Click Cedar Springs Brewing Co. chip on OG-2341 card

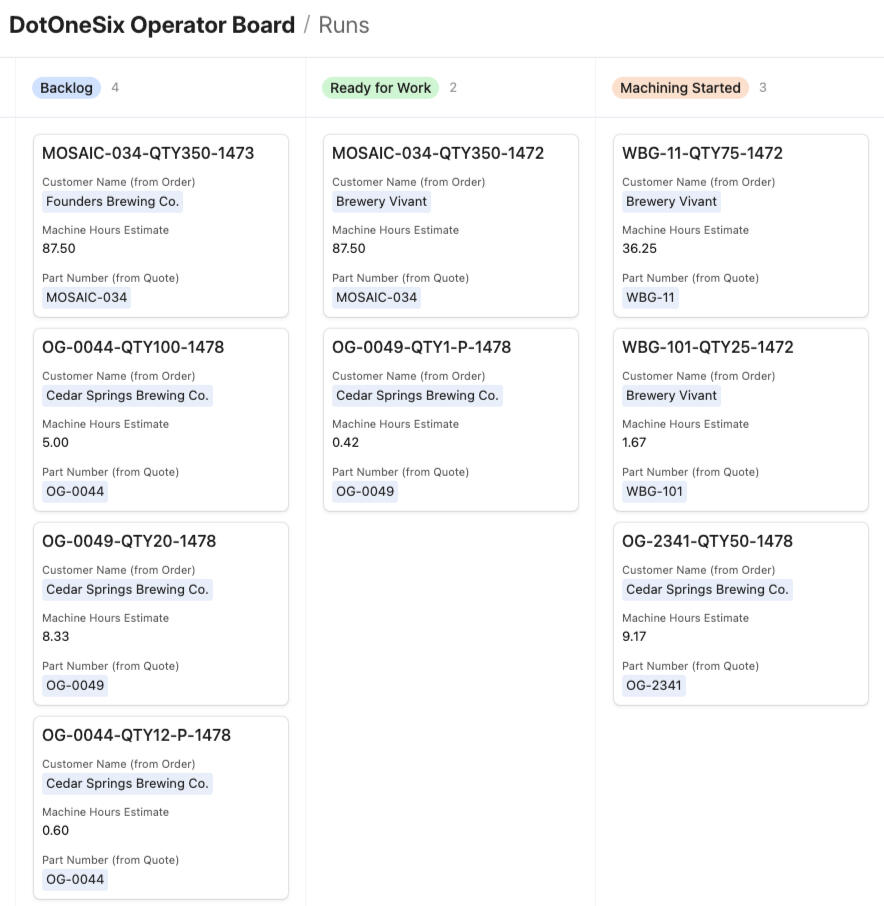pos(707,589)
